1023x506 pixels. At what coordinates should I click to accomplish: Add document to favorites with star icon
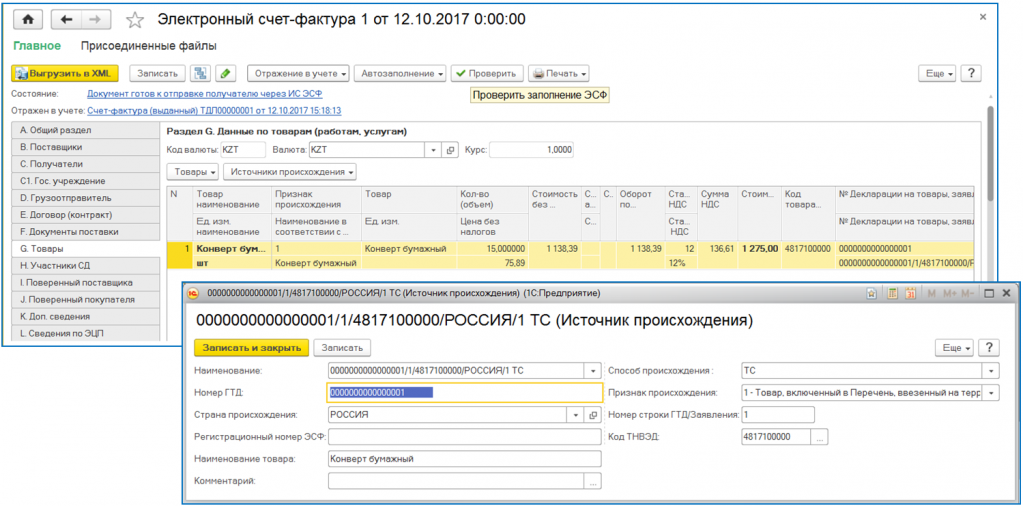135,20
